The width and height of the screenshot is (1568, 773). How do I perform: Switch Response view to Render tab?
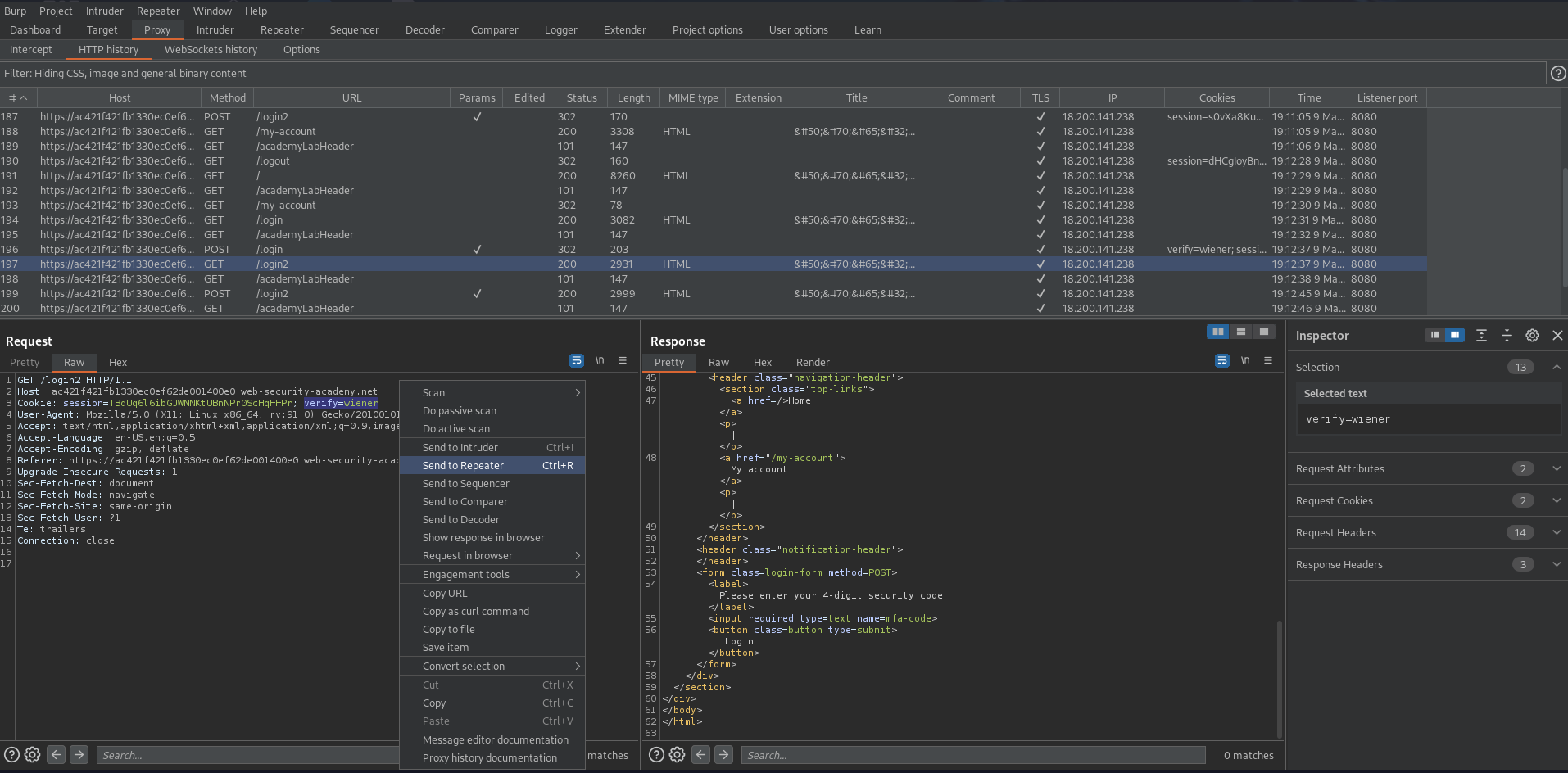click(813, 362)
